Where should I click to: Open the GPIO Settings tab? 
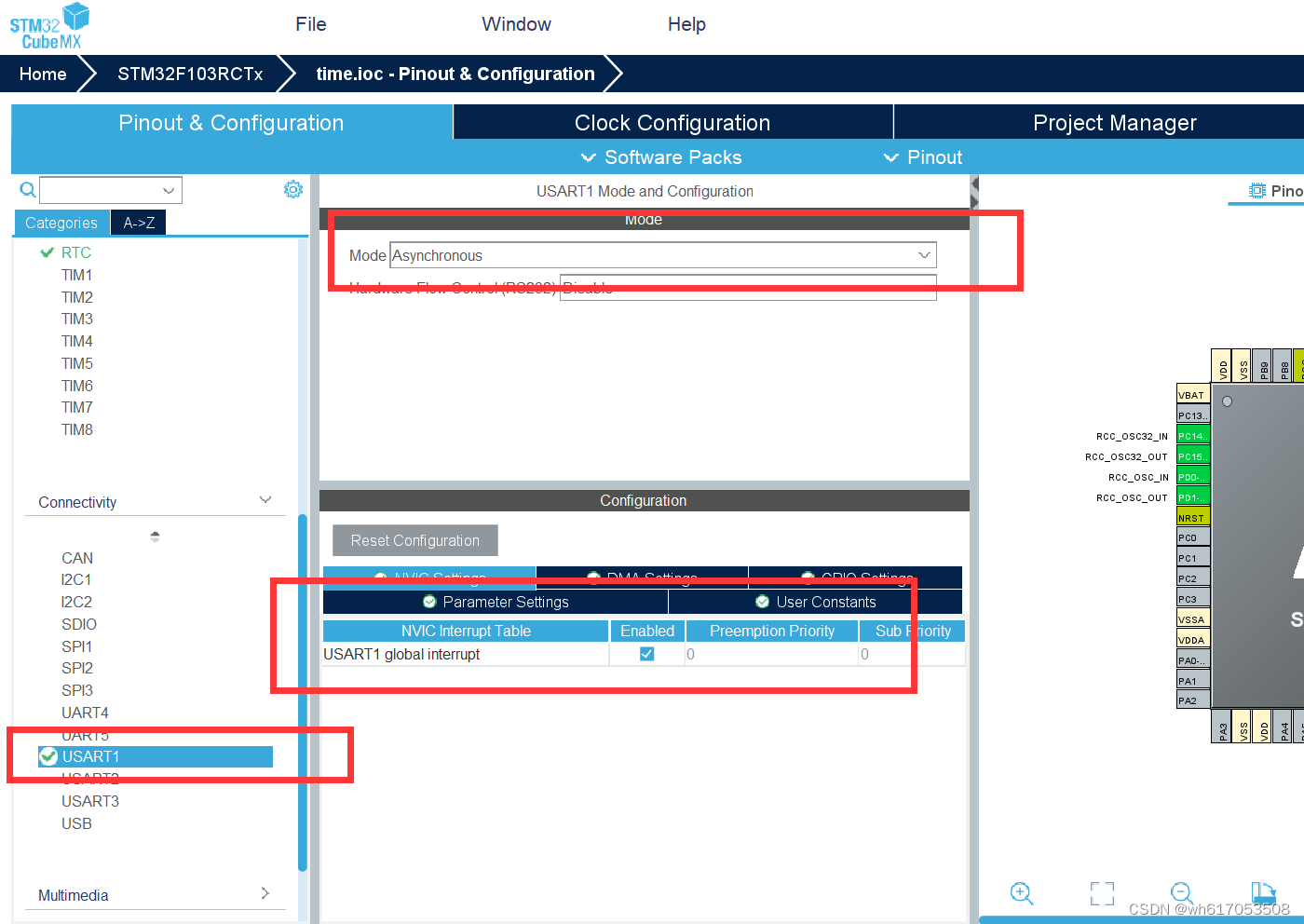point(855,577)
